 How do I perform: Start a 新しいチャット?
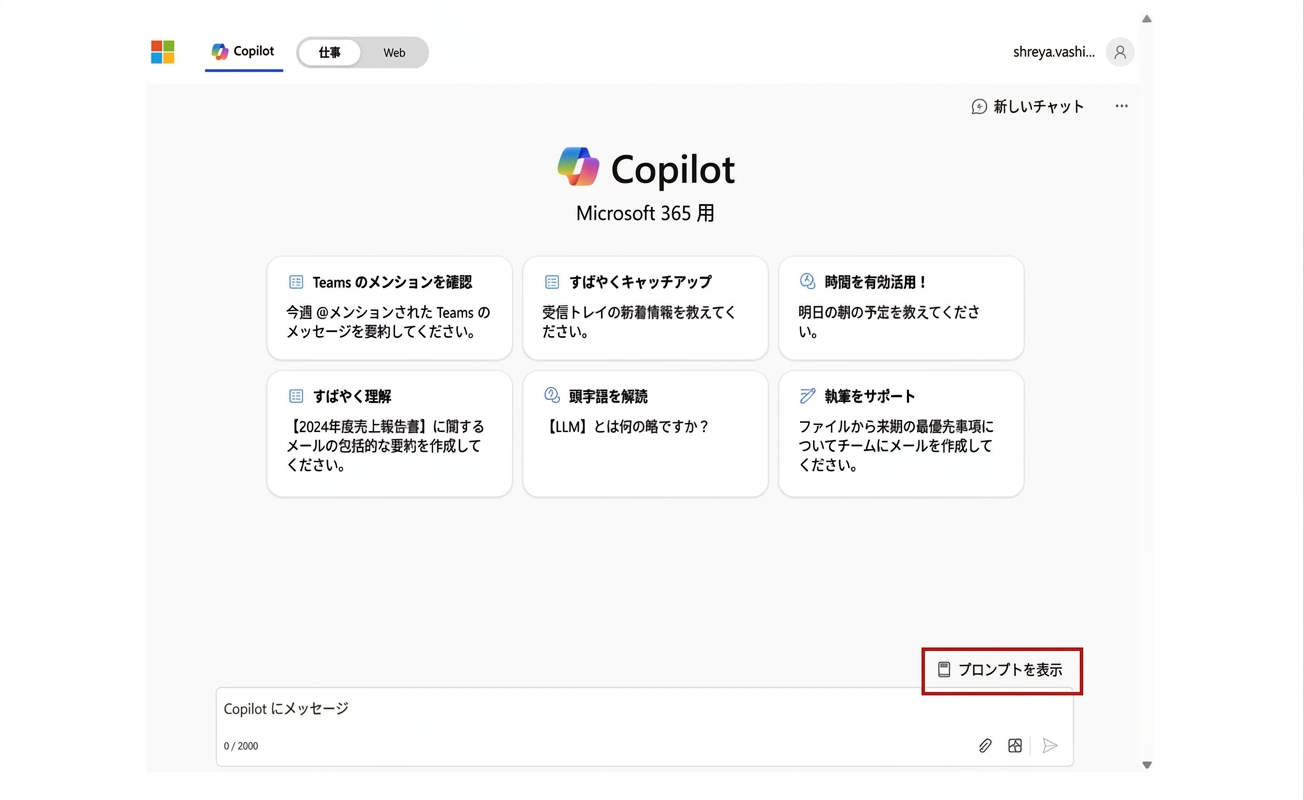pyautogui.click(x=1028, y=106)
